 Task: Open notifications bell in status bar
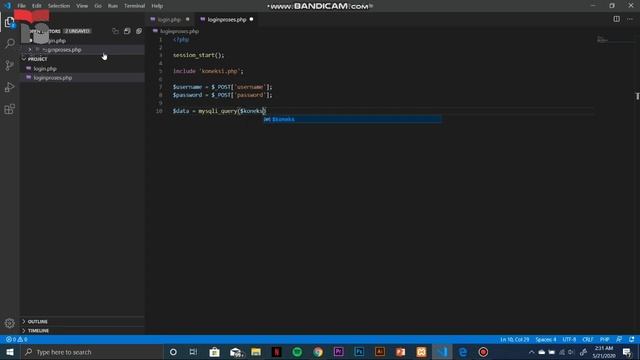coord(631,339)
